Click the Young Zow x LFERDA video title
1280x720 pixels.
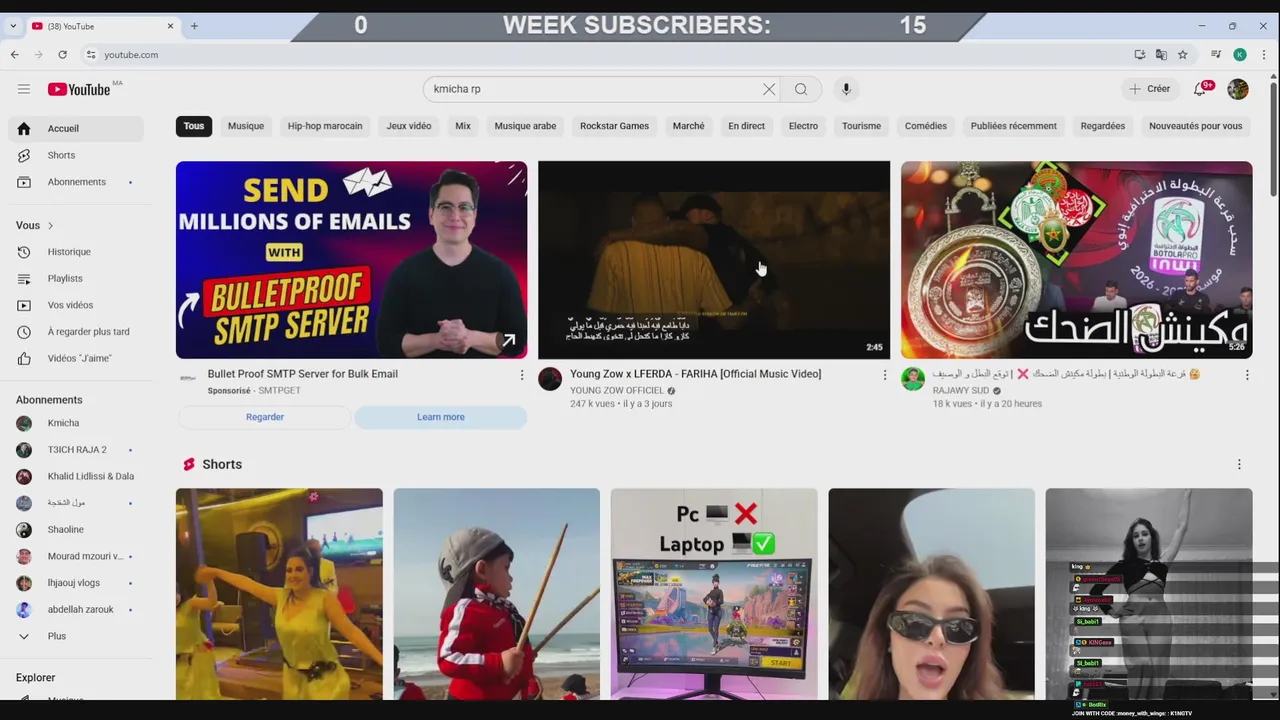coord(695,374)
